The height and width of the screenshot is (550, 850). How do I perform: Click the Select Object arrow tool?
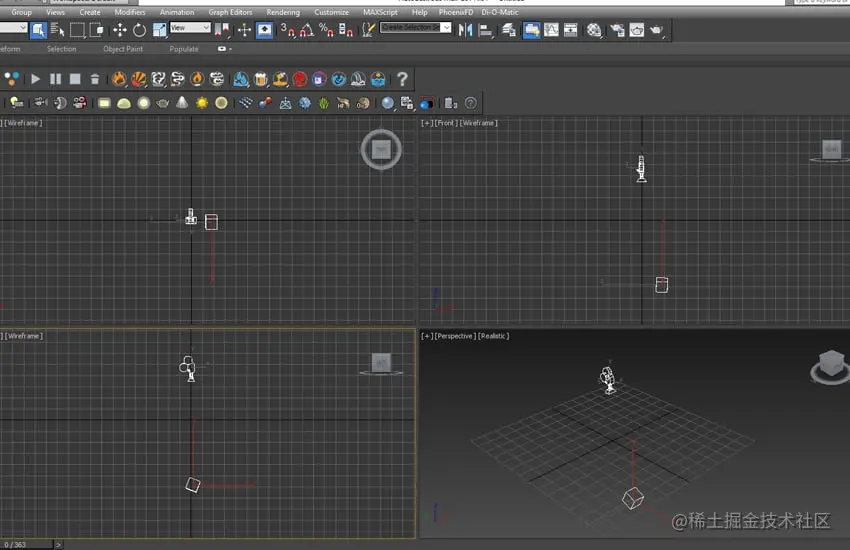coord(38,30)
